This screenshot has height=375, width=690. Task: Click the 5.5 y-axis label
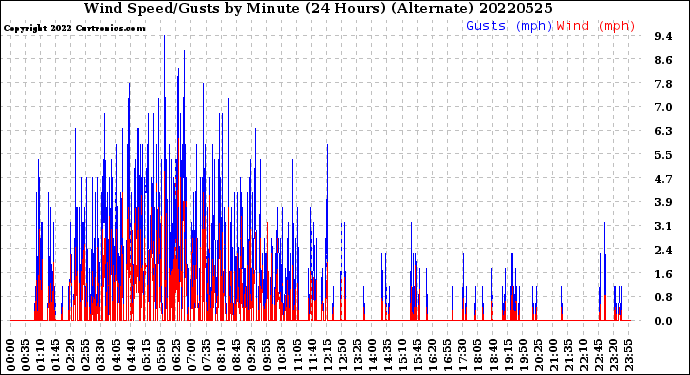click(x=664, y=155)
